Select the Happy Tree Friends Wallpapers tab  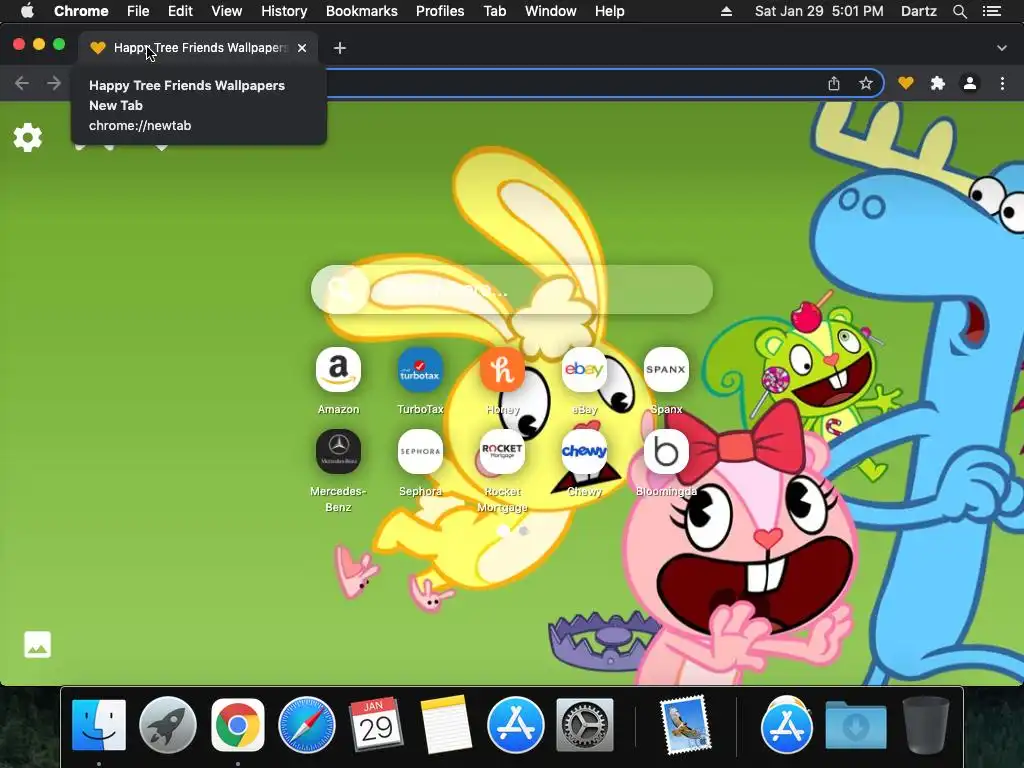[199, 48]
